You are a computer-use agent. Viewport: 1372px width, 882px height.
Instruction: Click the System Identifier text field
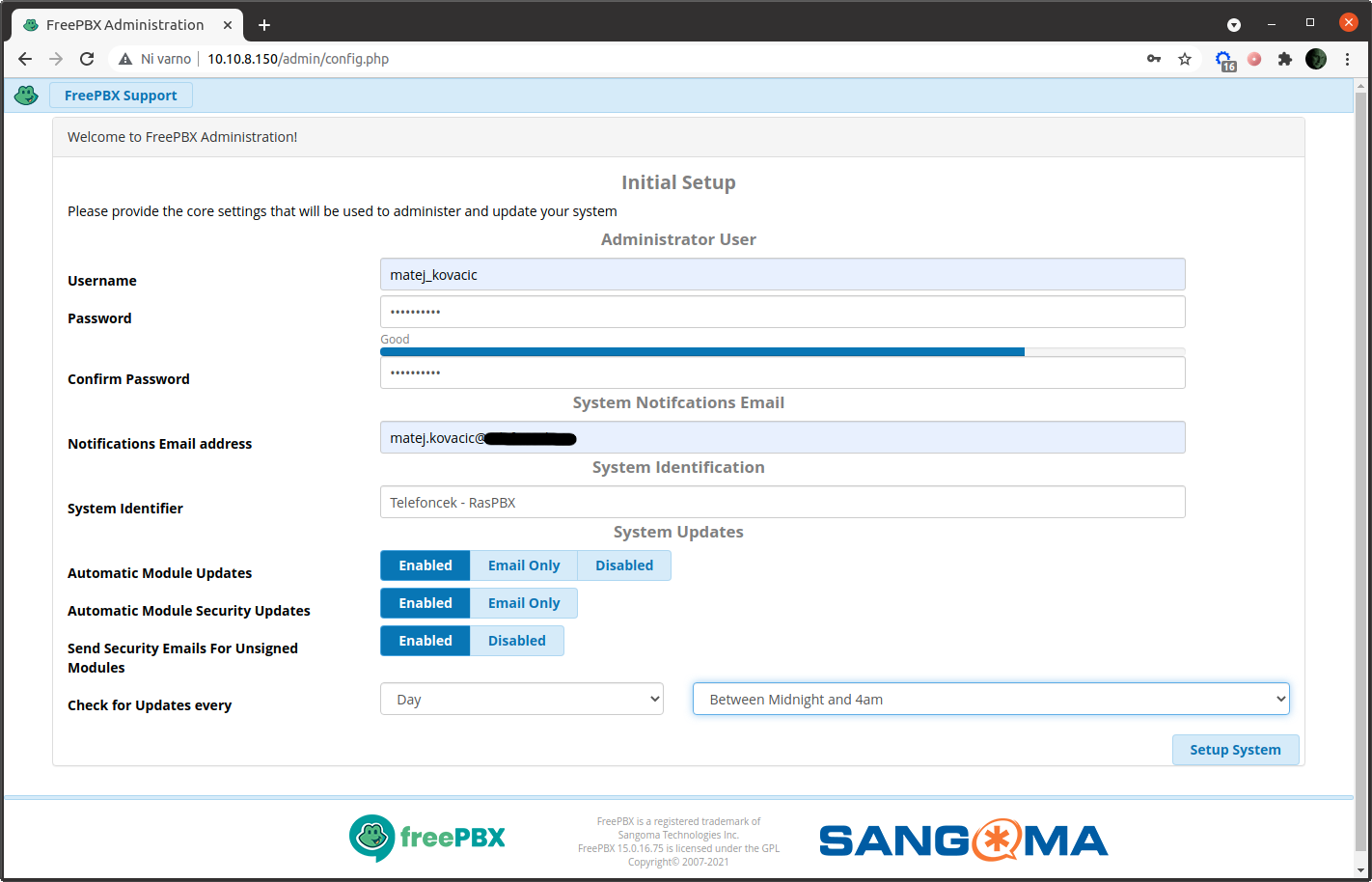point(782,502)
